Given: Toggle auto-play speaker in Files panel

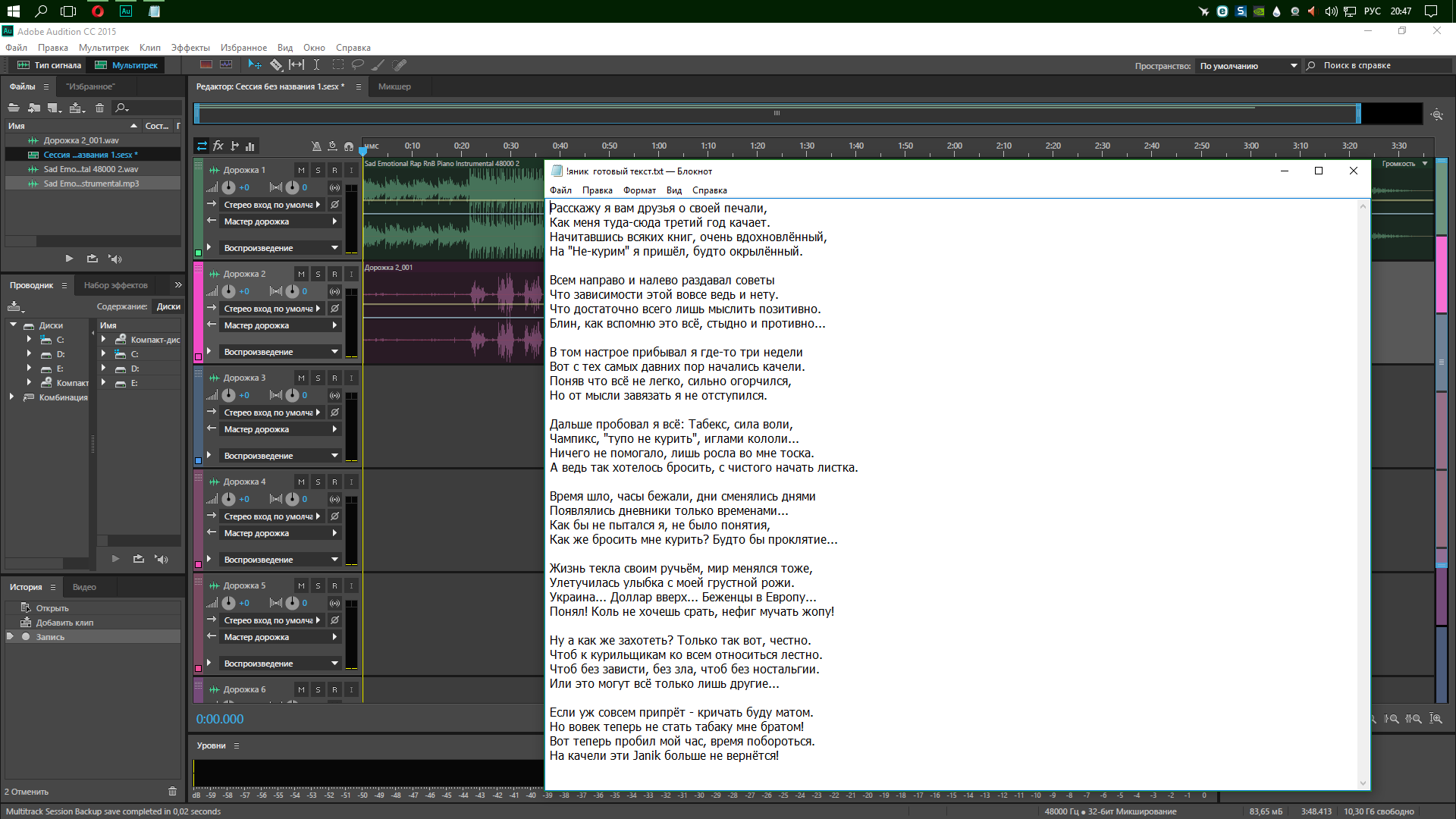Looking at the screenshot, I should click(115, 259).
